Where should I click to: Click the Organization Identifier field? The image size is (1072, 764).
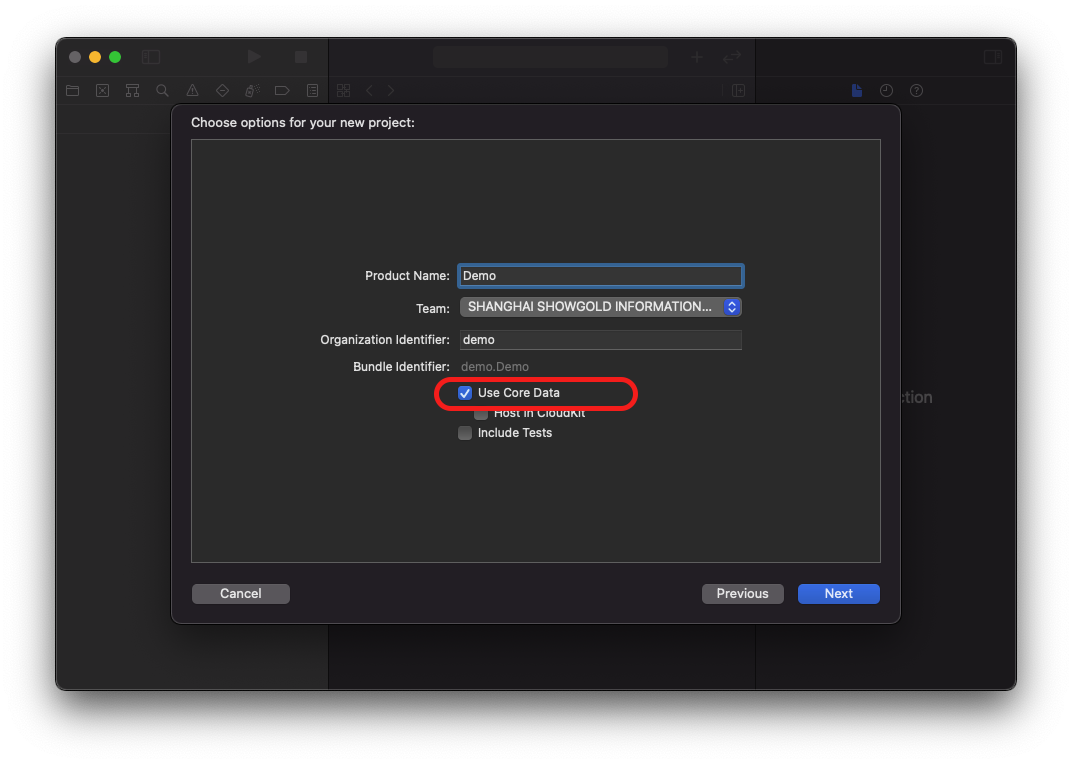(600, 340)
